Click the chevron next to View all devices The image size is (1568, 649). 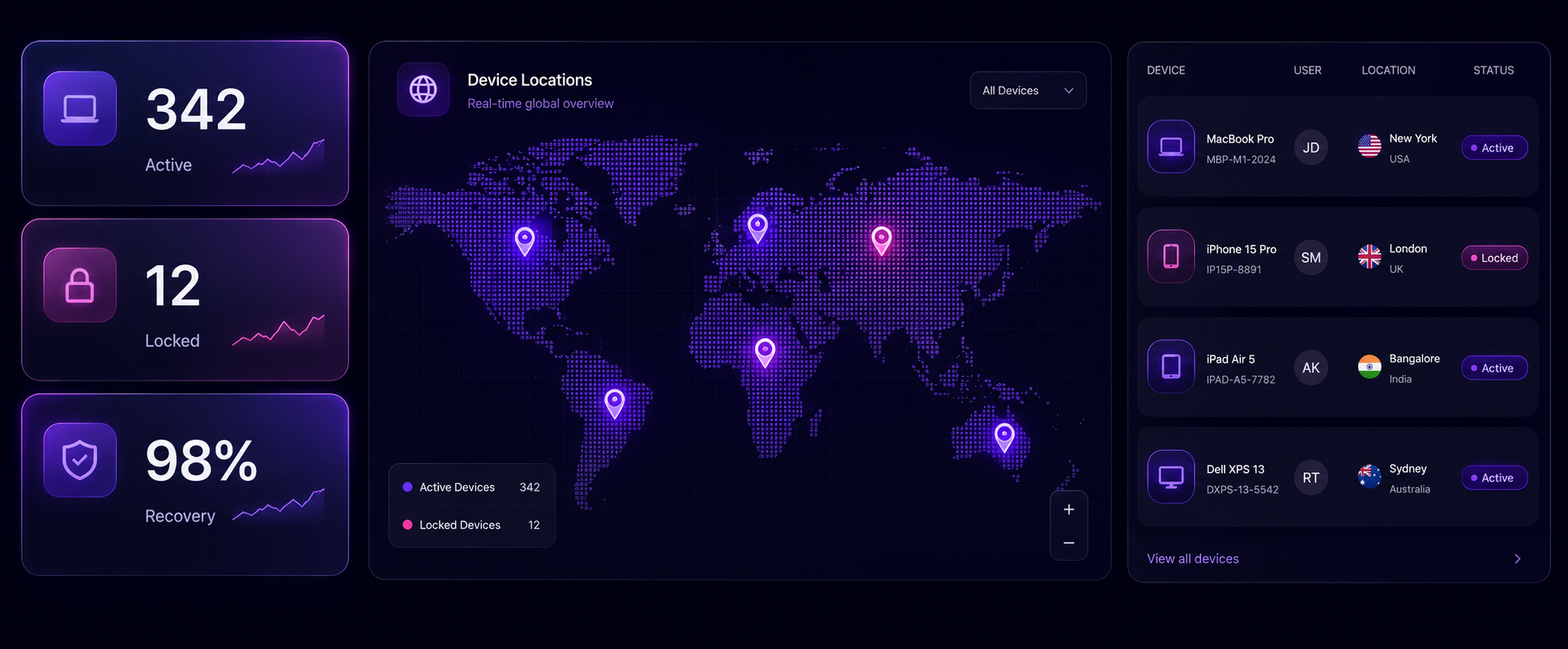(1517, 559)
